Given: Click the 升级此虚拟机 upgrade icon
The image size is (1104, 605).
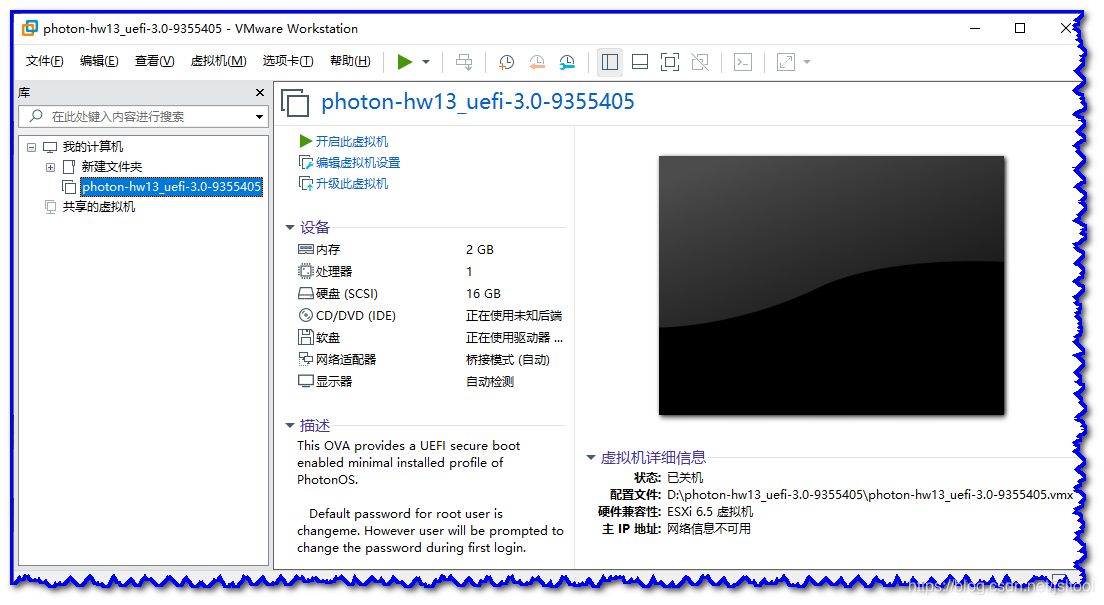Looking at the screenshot, I should coord(306,184).
